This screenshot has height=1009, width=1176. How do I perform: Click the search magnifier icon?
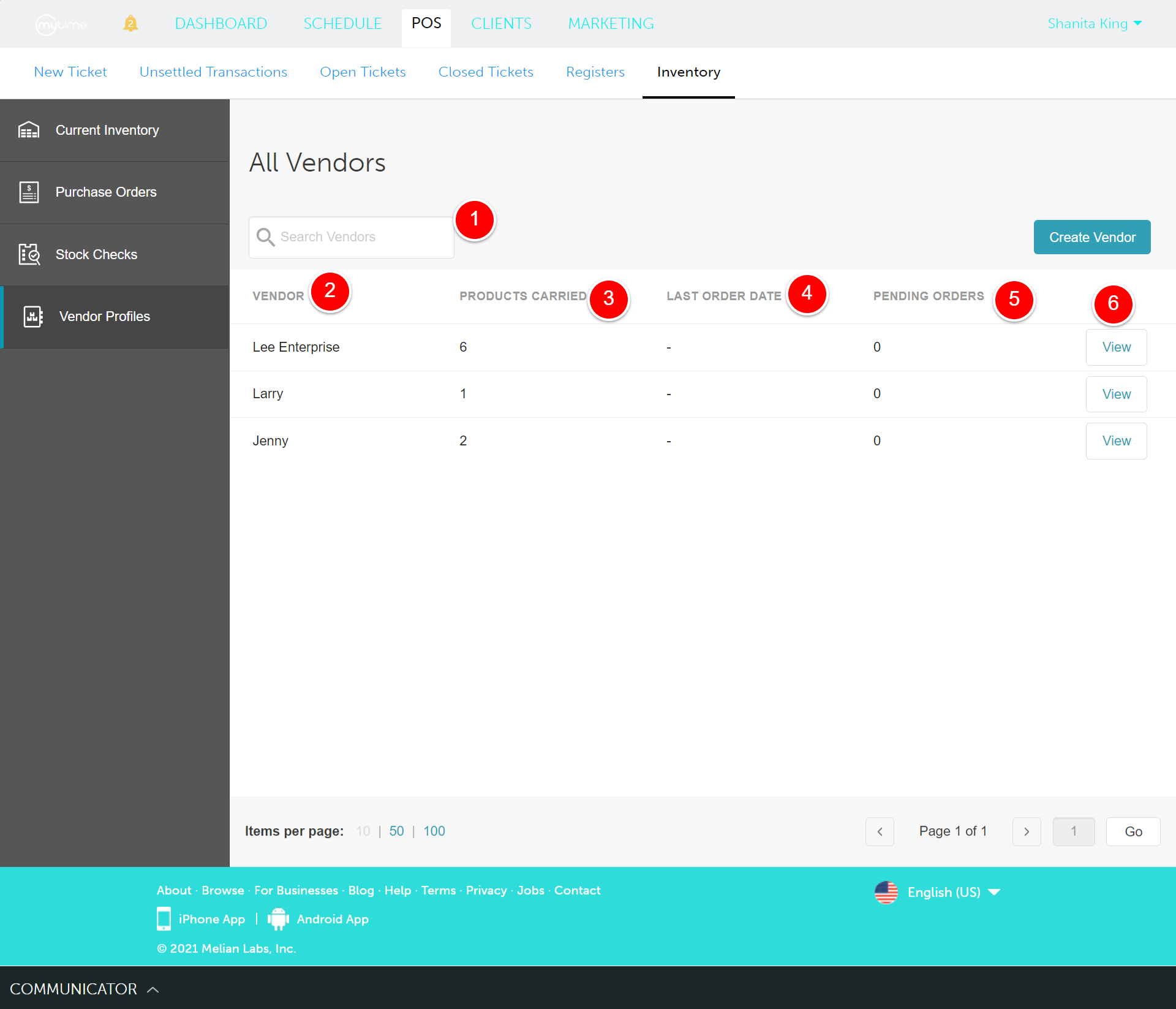pos(265,237)
